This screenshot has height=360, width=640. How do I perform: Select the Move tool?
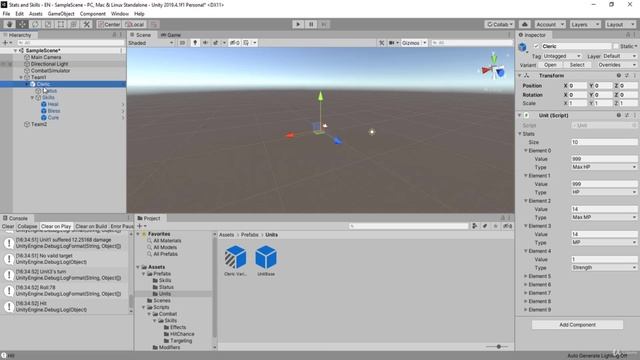(x=22, y=24)
